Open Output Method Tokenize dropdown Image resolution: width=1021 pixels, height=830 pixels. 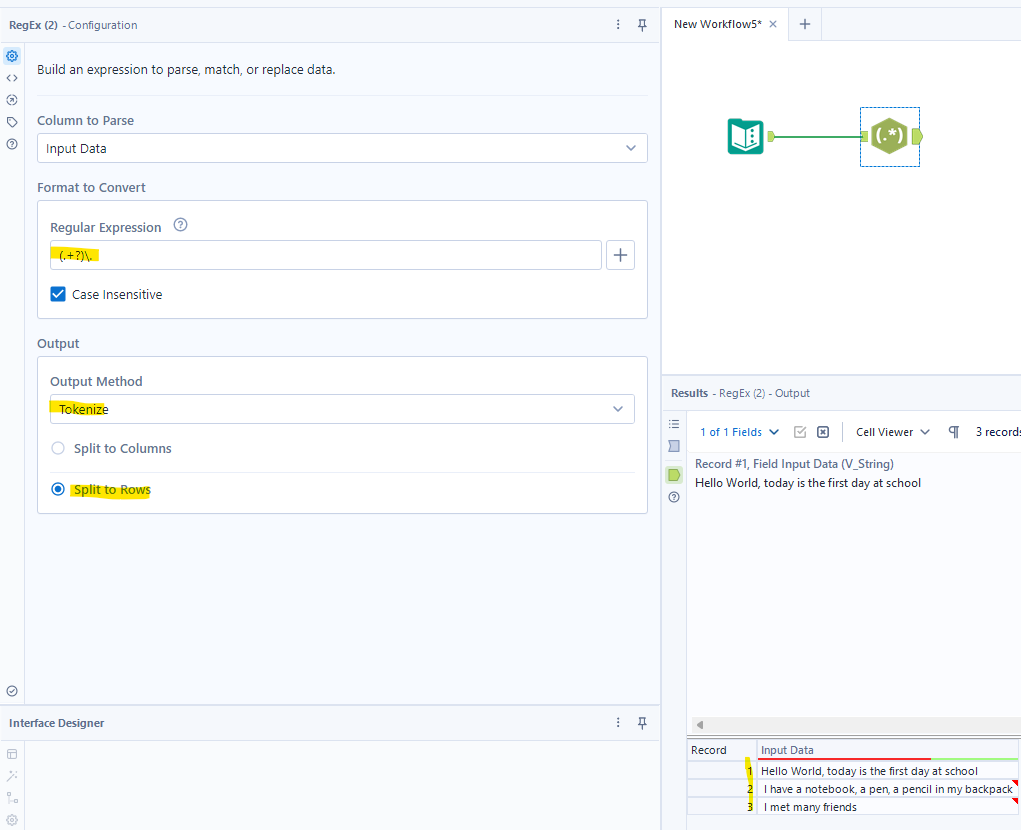point(342,409)
